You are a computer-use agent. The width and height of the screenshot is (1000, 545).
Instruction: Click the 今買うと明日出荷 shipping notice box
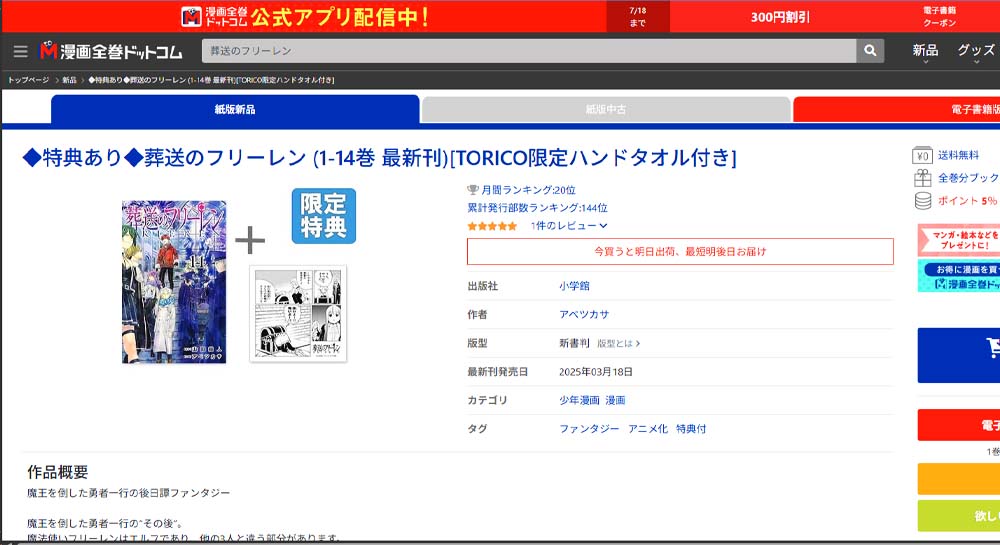680,252
